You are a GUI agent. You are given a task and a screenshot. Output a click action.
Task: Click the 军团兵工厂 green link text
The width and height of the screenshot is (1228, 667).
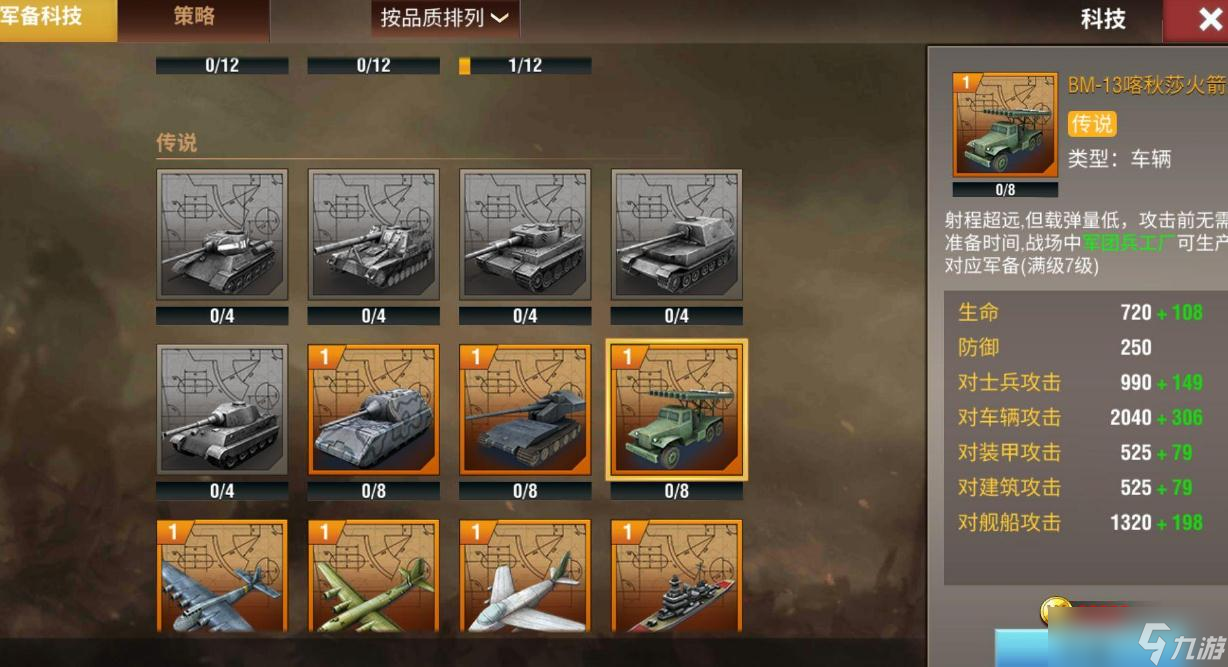(1126, 243)
